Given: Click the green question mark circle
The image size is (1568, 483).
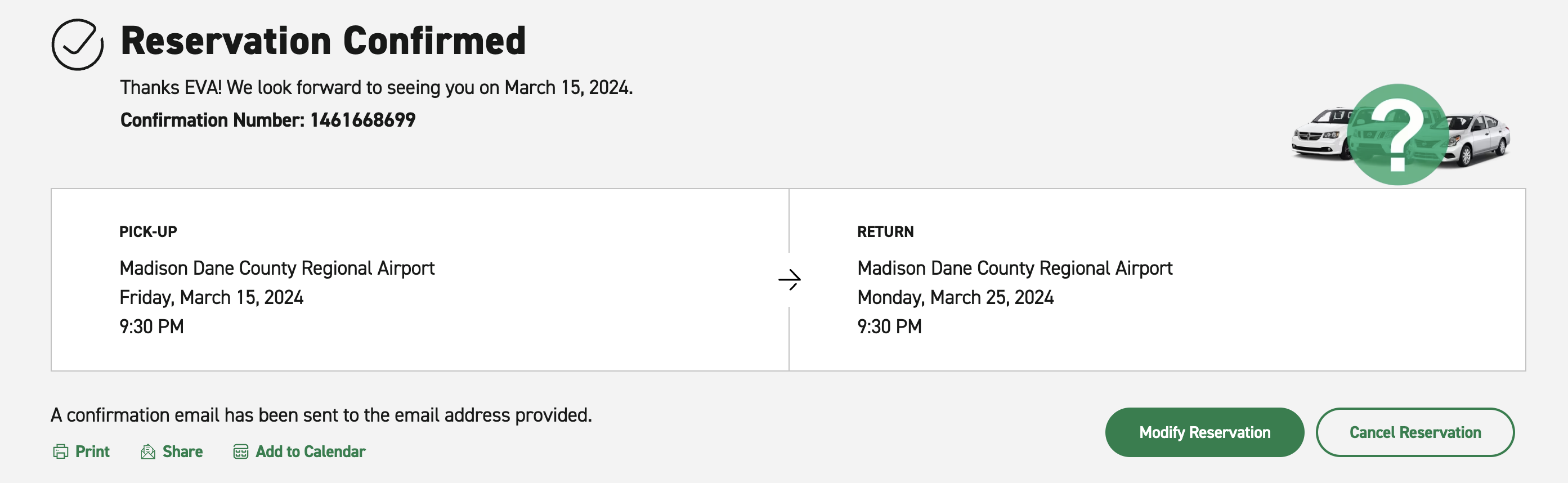Looking at the screenshot, I should pos(1397,135).
